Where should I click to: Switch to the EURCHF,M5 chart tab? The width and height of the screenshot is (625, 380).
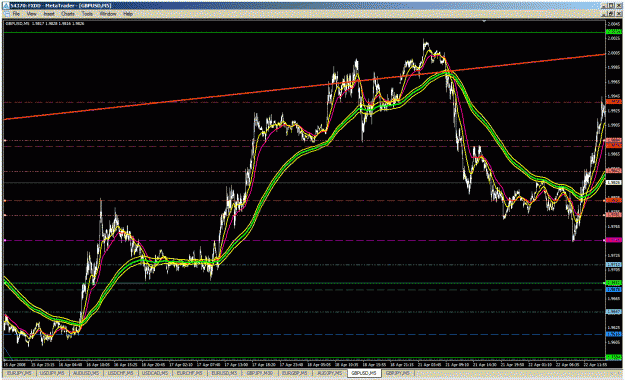click(x=191, y=373)
